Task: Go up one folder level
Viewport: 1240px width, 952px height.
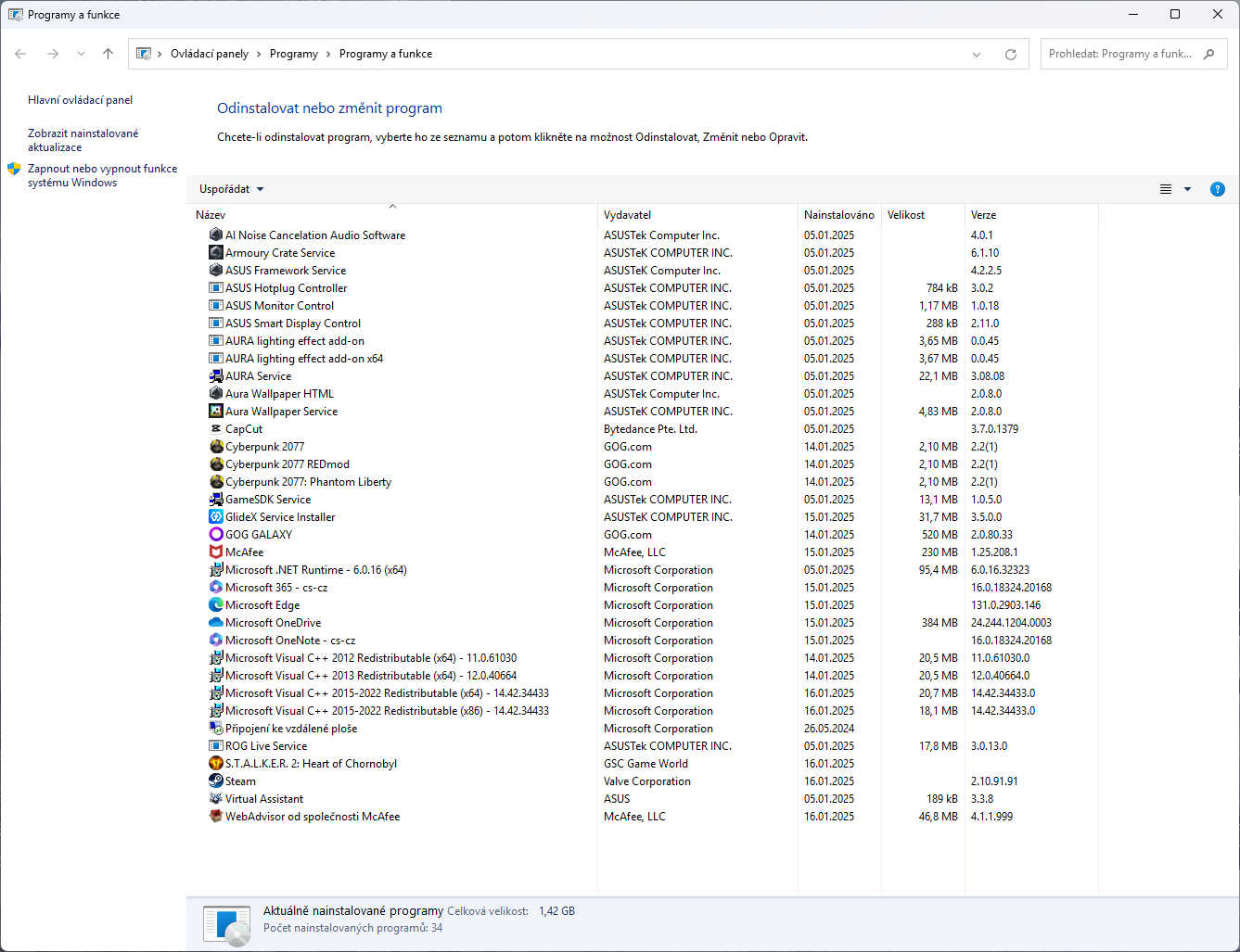Action: pos(108,54)
